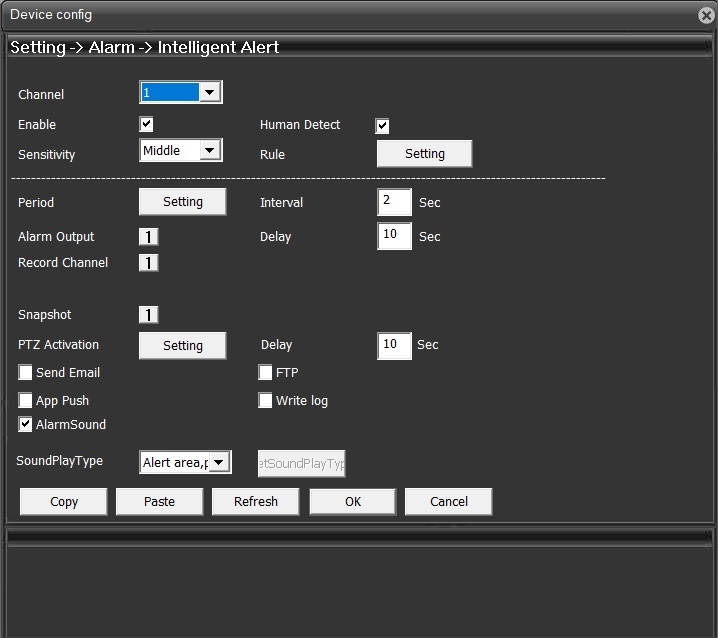Open the SoundPlayType dropdown list
The width and height of the screenshot is (718, 638).
(x=219, y=462)
